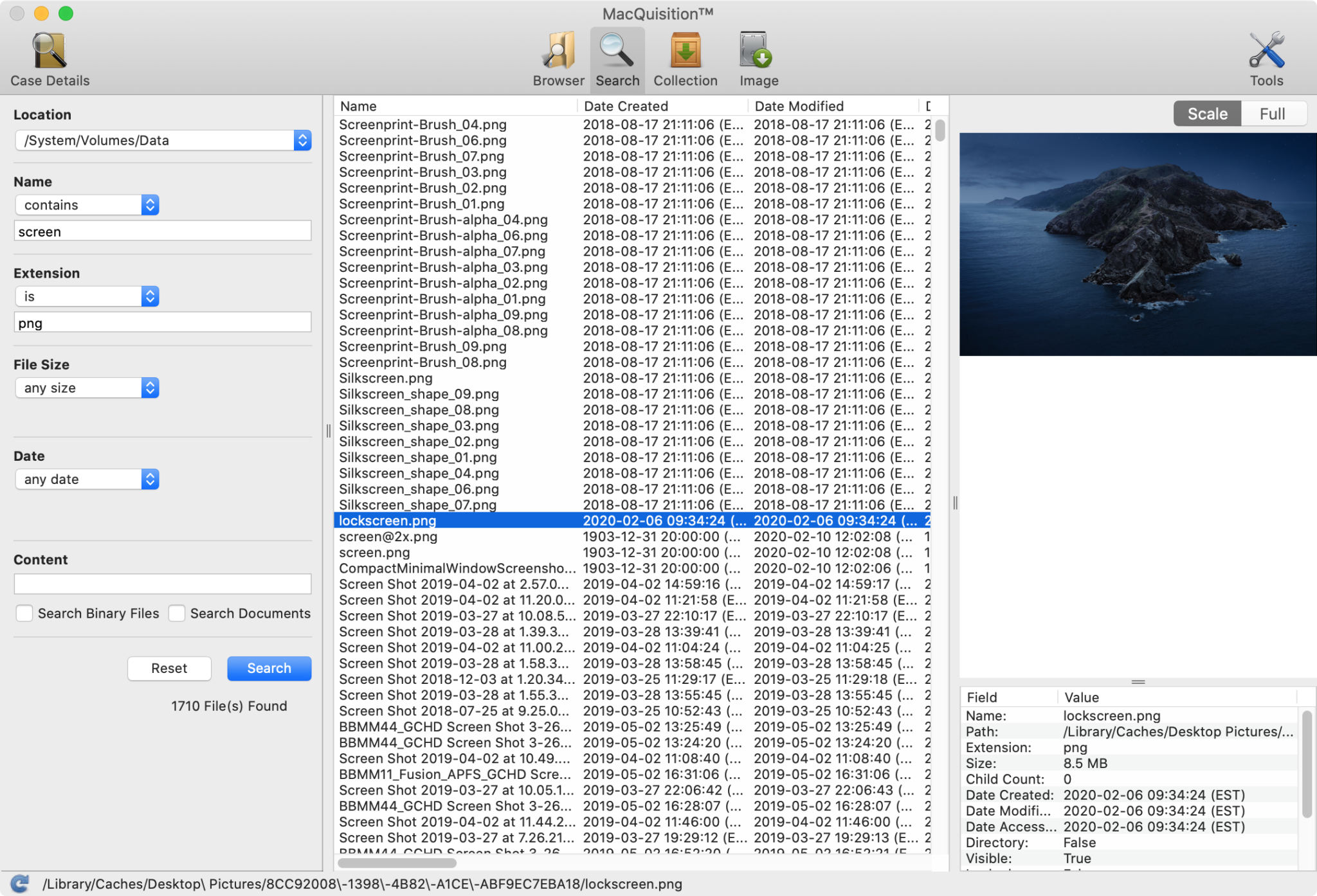Screen dimensions: 1317x896
Task: Click the Content search text field
Action: [163, 584]
